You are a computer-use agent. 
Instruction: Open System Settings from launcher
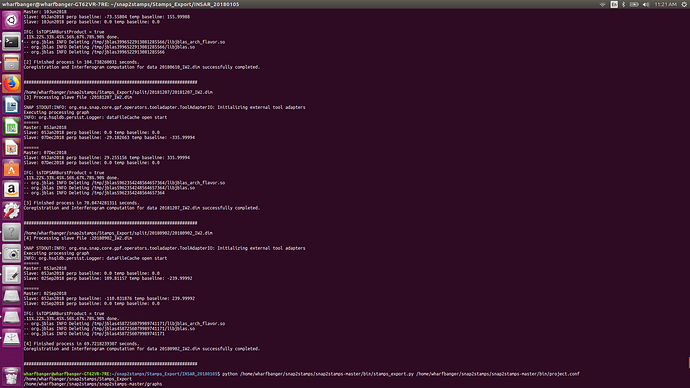pos(11,211)
